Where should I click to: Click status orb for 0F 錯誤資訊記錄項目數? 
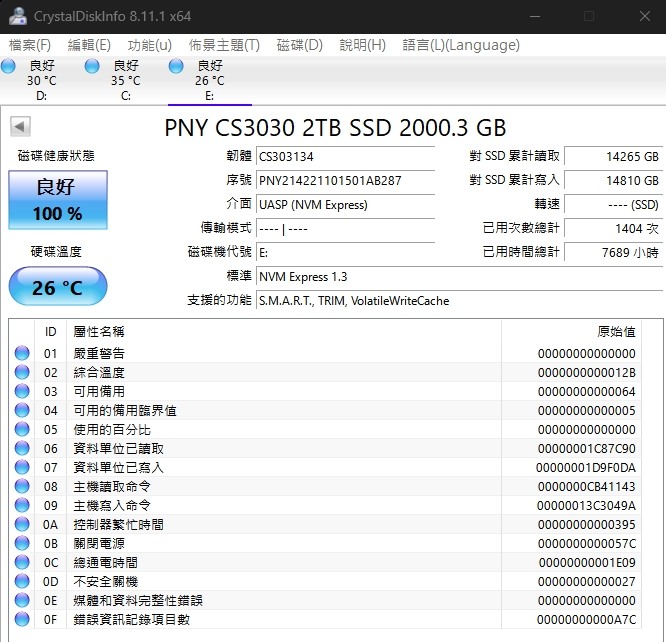22,619
